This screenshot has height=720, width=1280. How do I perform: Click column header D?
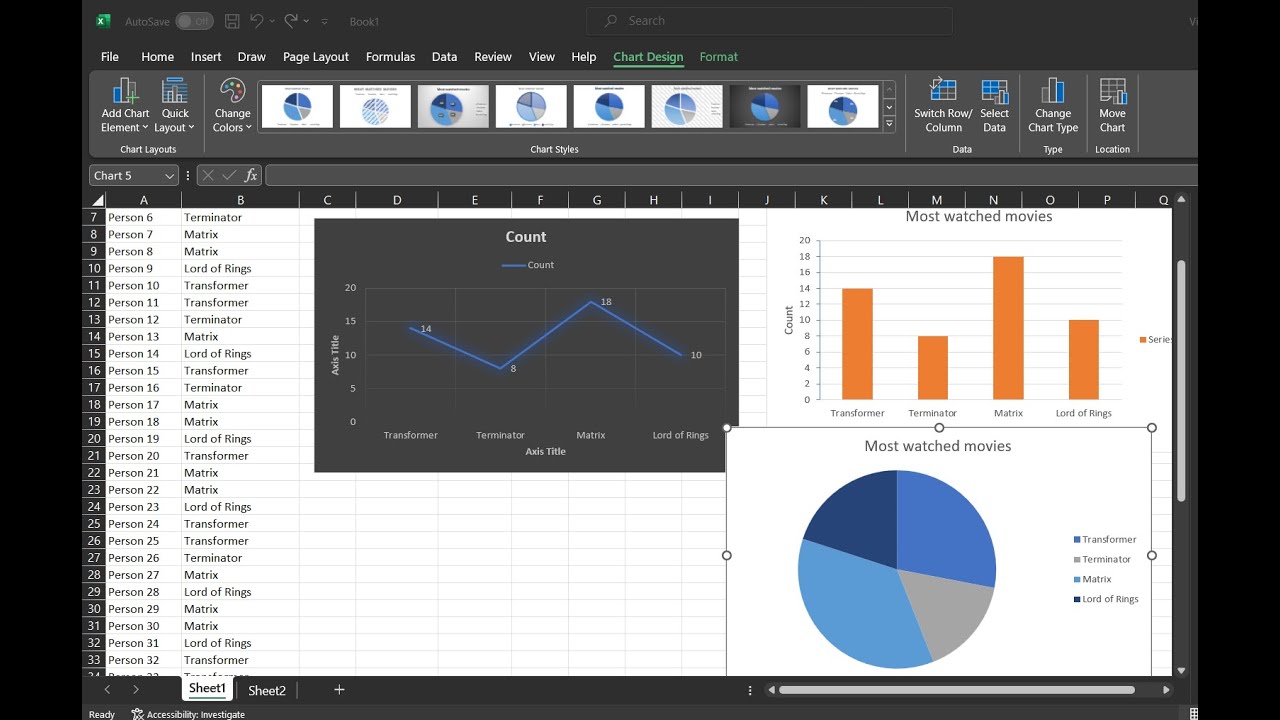(397, 200)
